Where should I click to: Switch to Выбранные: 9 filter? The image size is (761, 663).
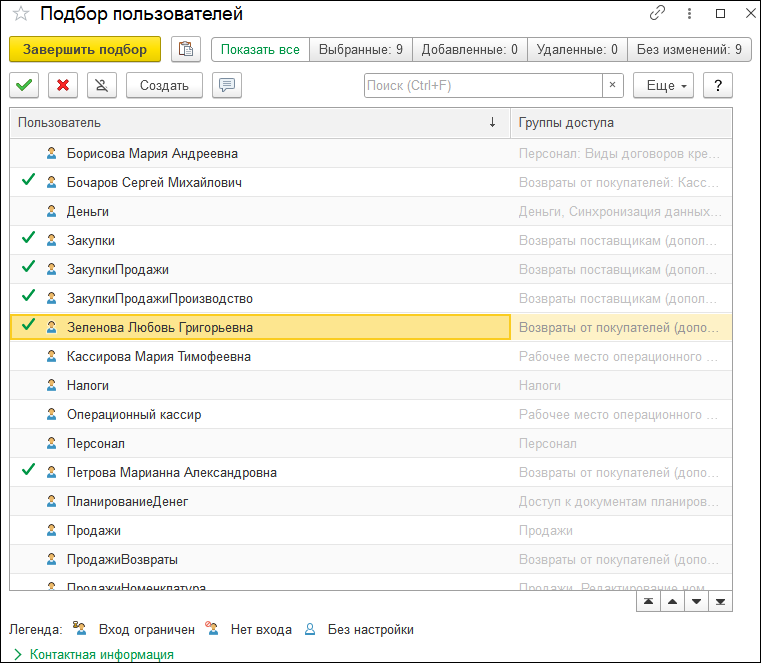(x=361, y=50)
